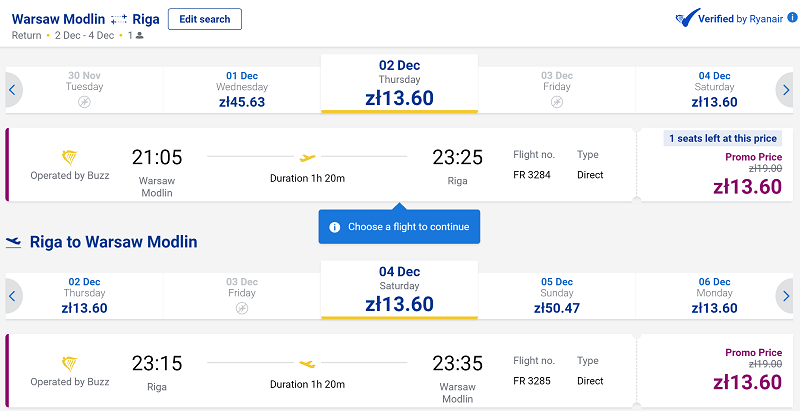Viewport: 800px width, 411px height.
Task: Select 06 Dec Monday return date
Action: pyautogui.click(x=714, y=296)
